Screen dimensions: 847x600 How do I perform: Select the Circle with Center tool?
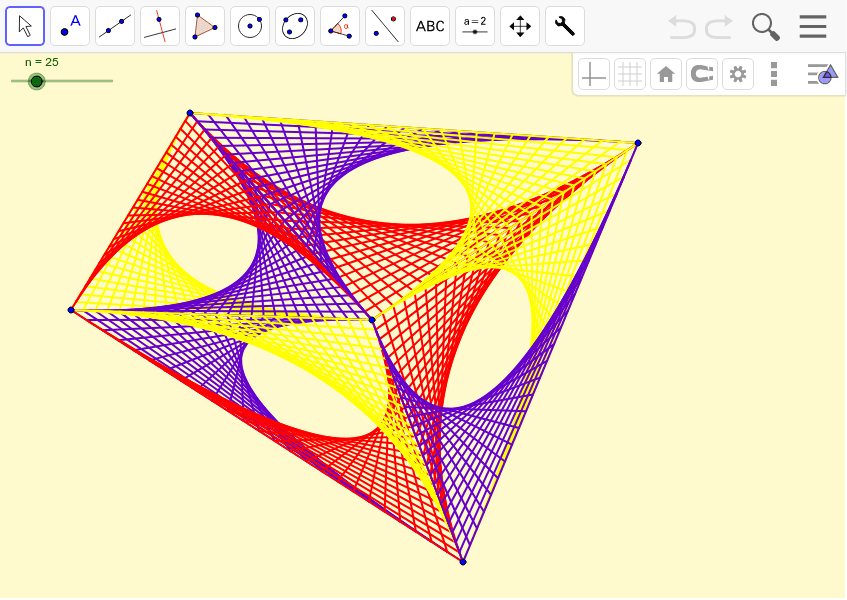coord(250,26)
